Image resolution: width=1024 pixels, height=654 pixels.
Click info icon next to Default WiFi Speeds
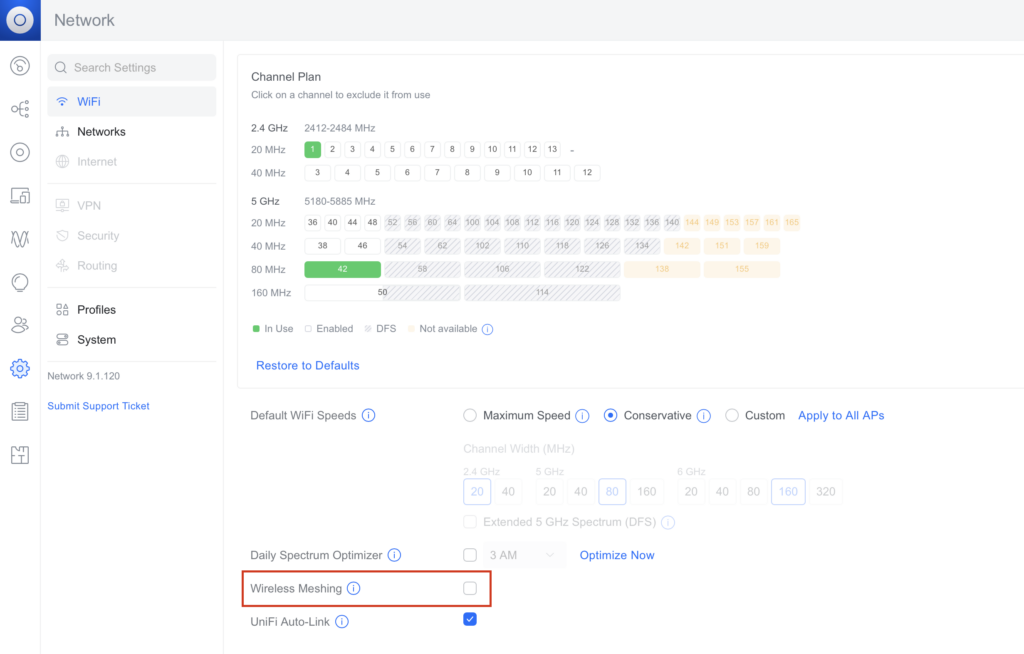(368, 416)
